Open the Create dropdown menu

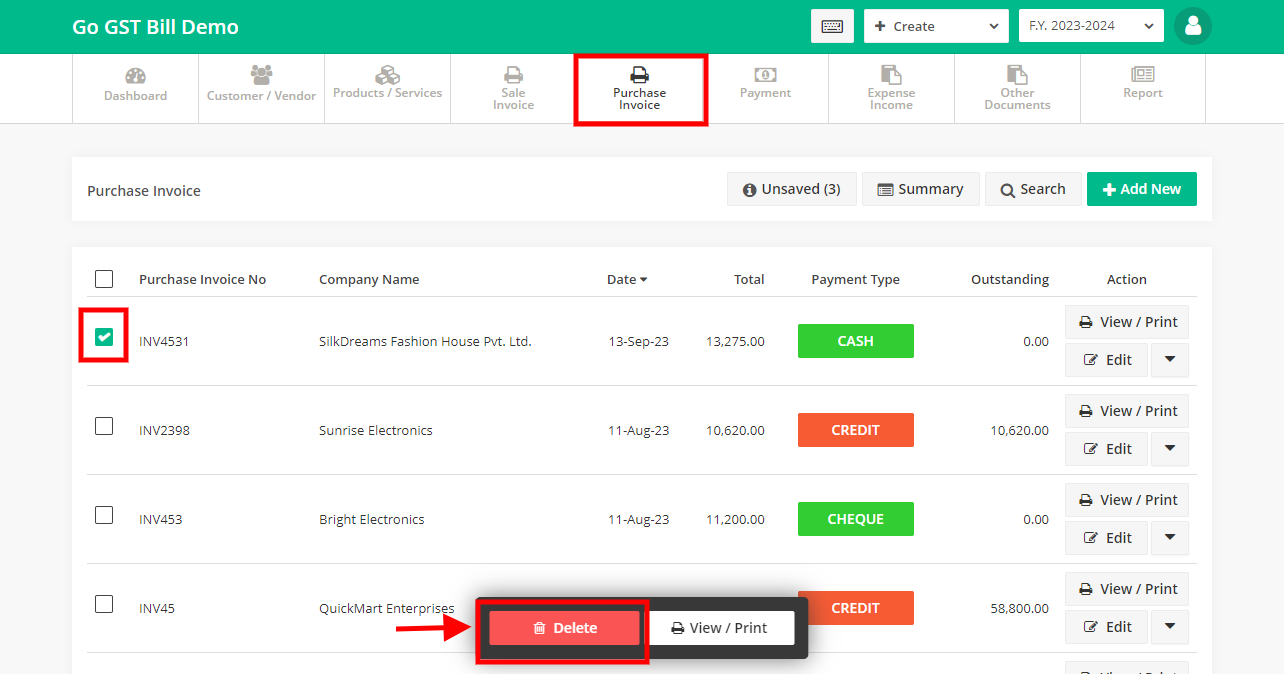(x=936, y=26)
